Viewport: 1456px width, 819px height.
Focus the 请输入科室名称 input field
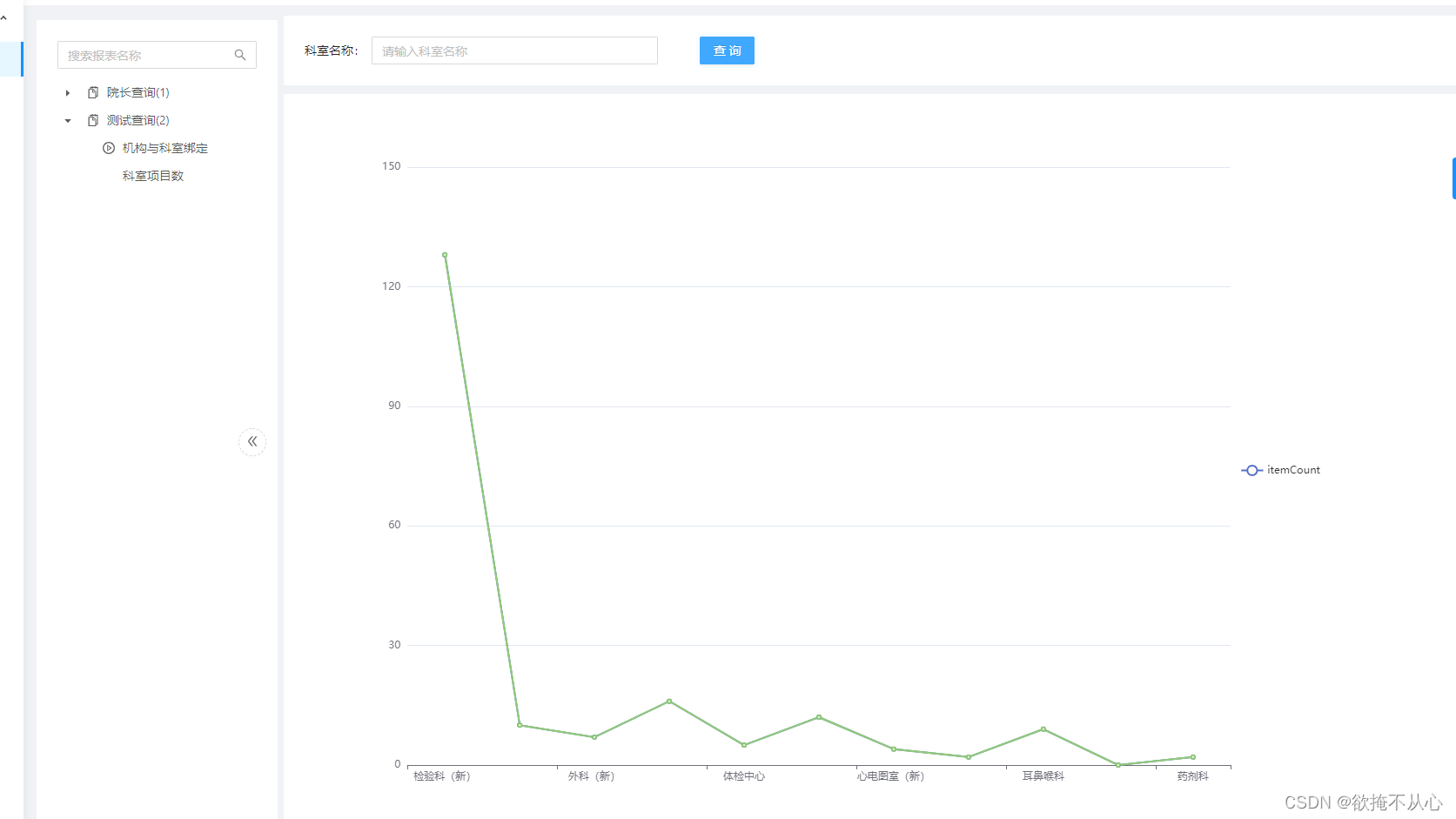(x=514, y=50)
